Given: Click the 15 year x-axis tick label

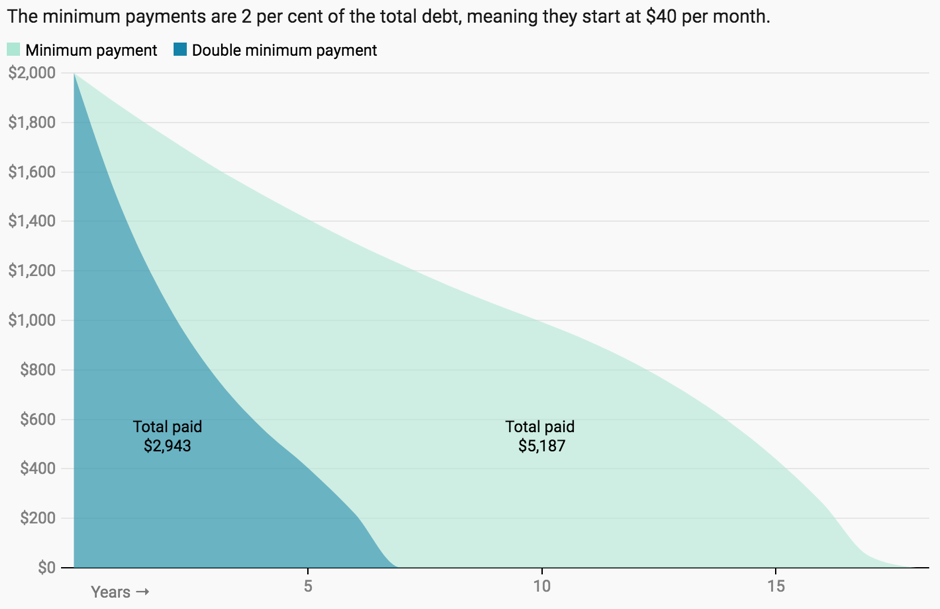Looking at the screenshot, I should tap(775, 586).
